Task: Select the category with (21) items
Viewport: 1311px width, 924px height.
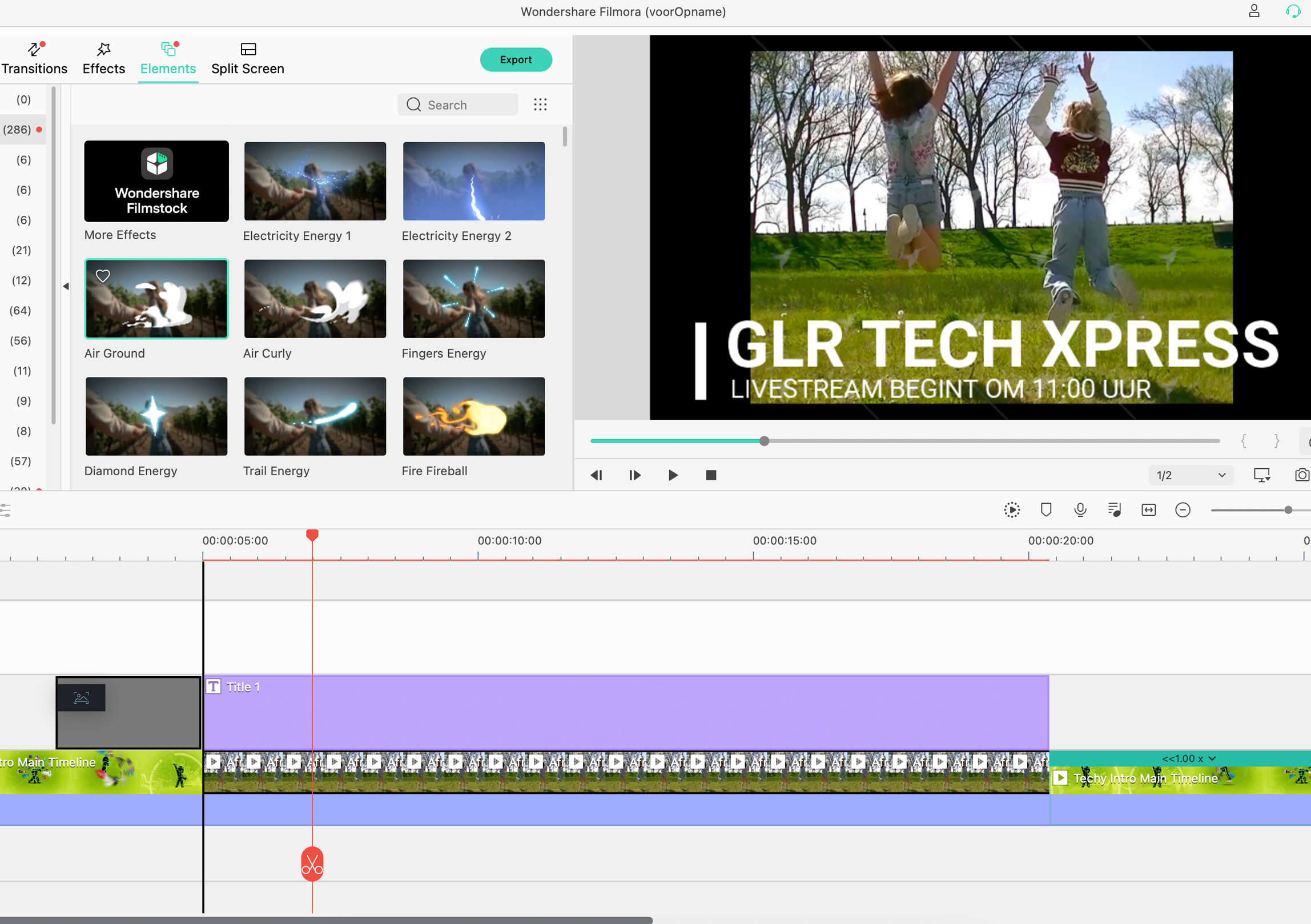Action: point(22,250)
